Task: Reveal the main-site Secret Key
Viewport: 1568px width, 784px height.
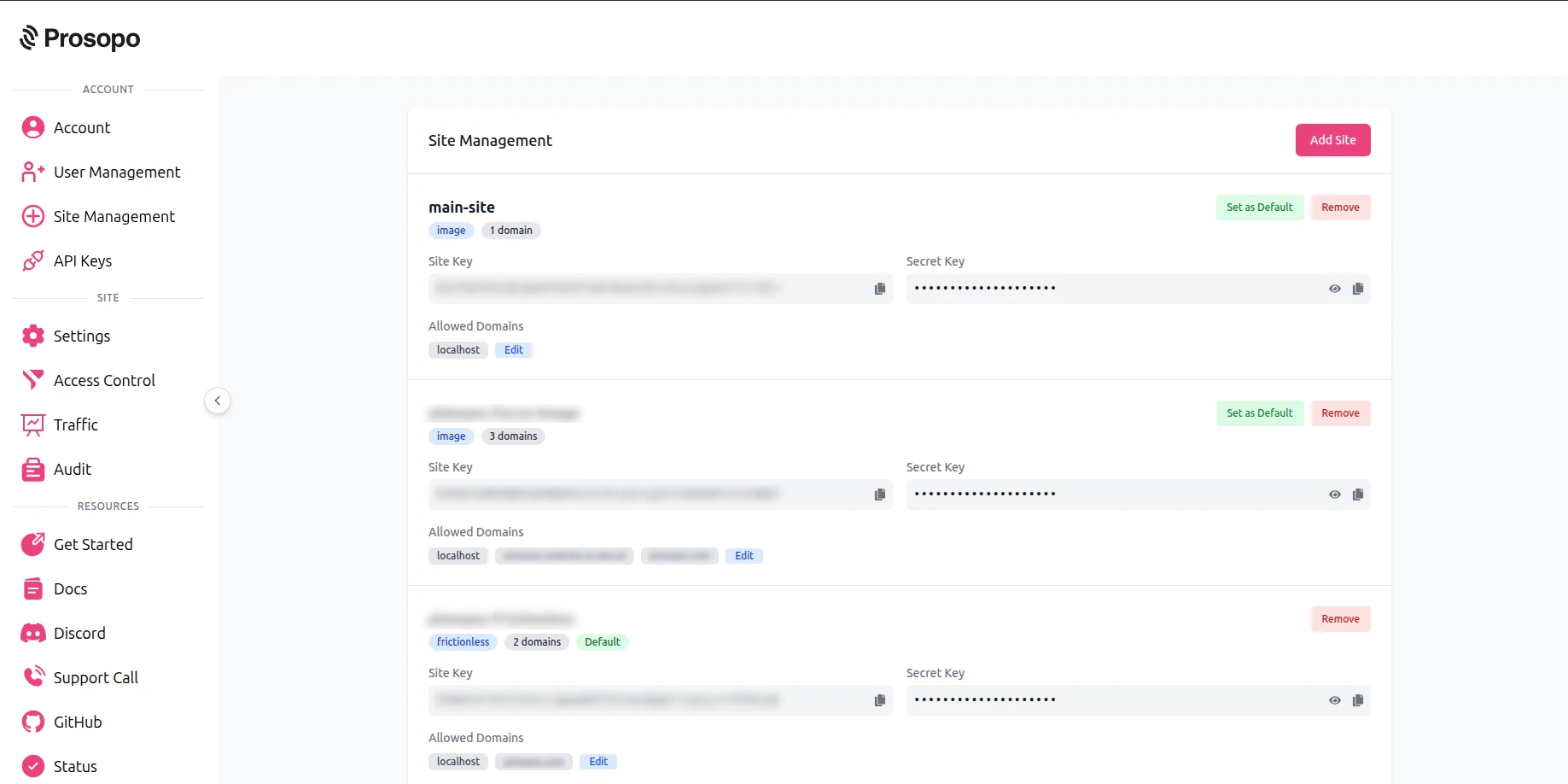Action: click(x=1335, y=289)
